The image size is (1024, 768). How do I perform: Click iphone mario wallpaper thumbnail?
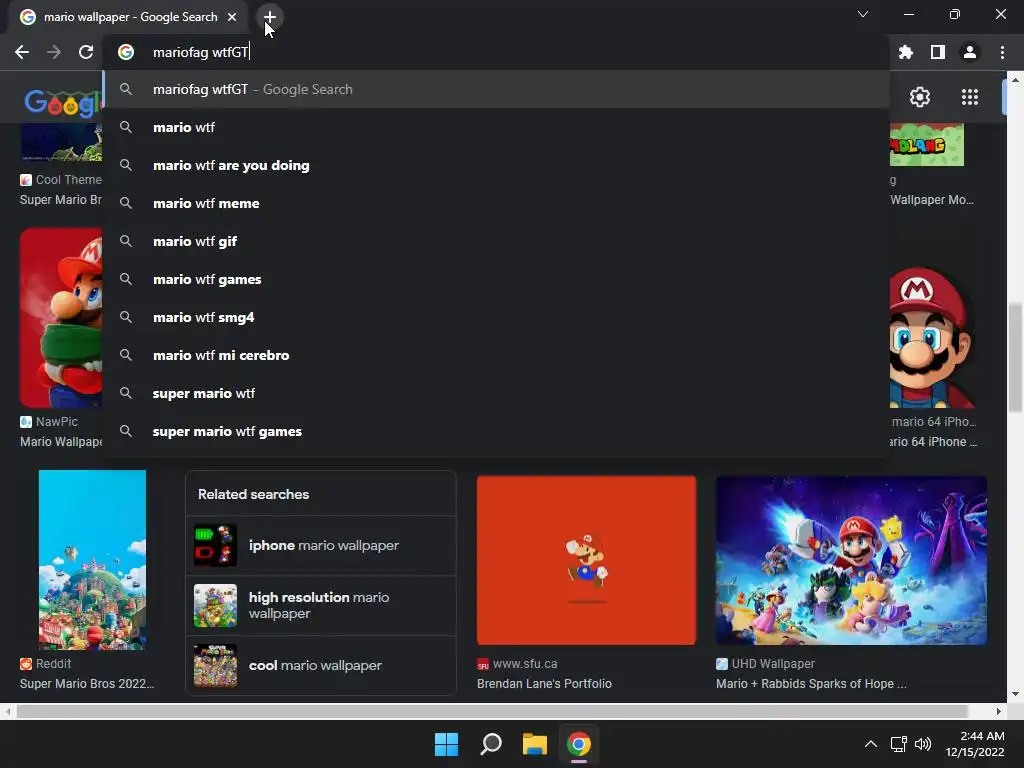tap(215, 545)
